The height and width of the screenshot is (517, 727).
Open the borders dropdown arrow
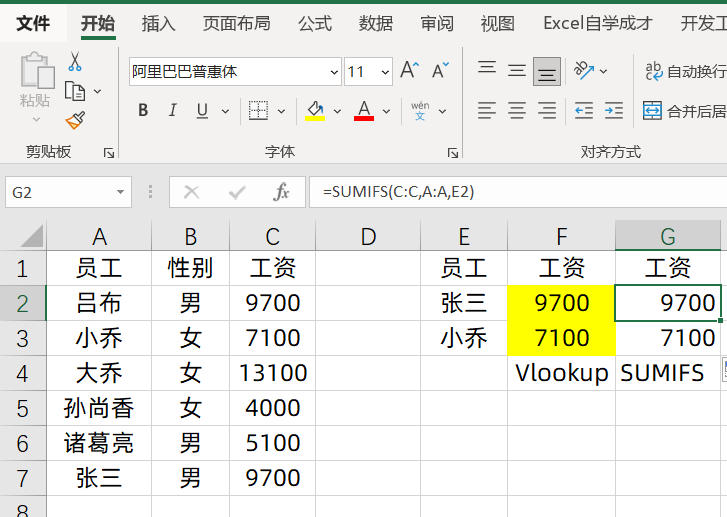click(281, 111)
